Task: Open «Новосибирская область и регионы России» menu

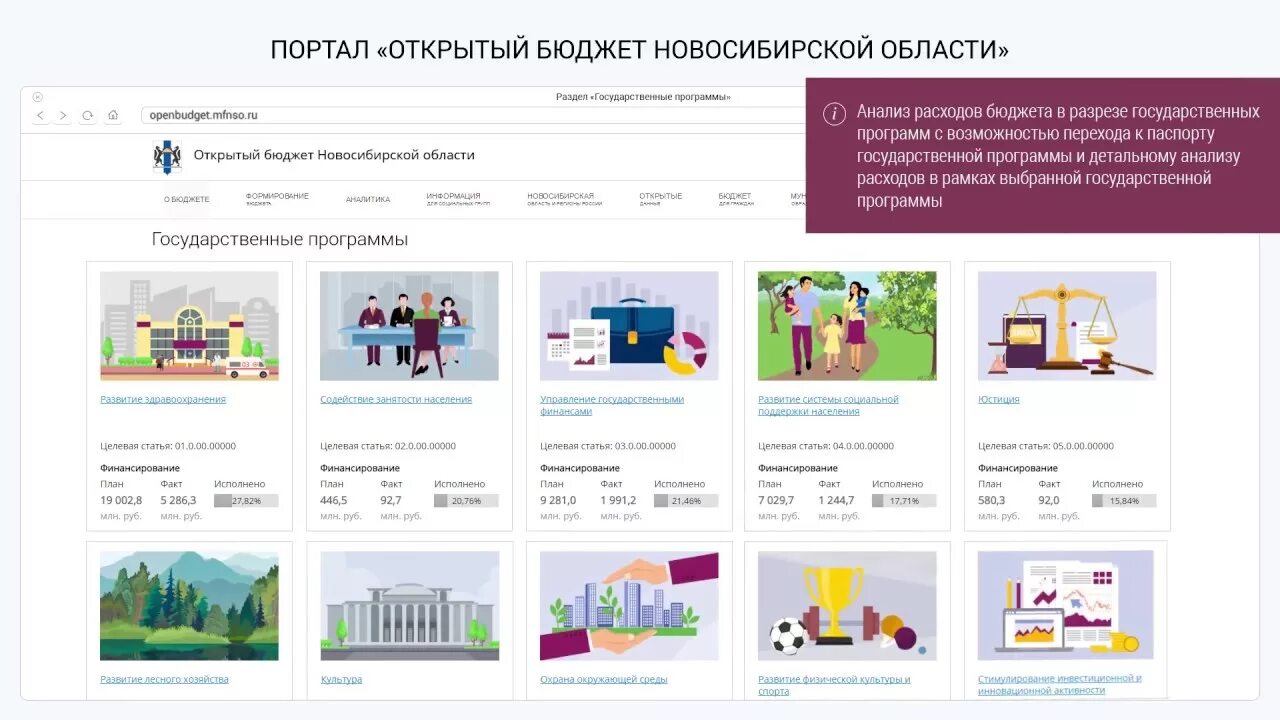Action: tap(565, 198)
